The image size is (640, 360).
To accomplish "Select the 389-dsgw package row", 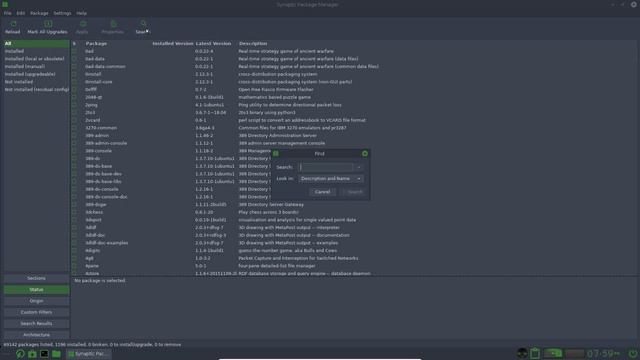I will (354, 204).
